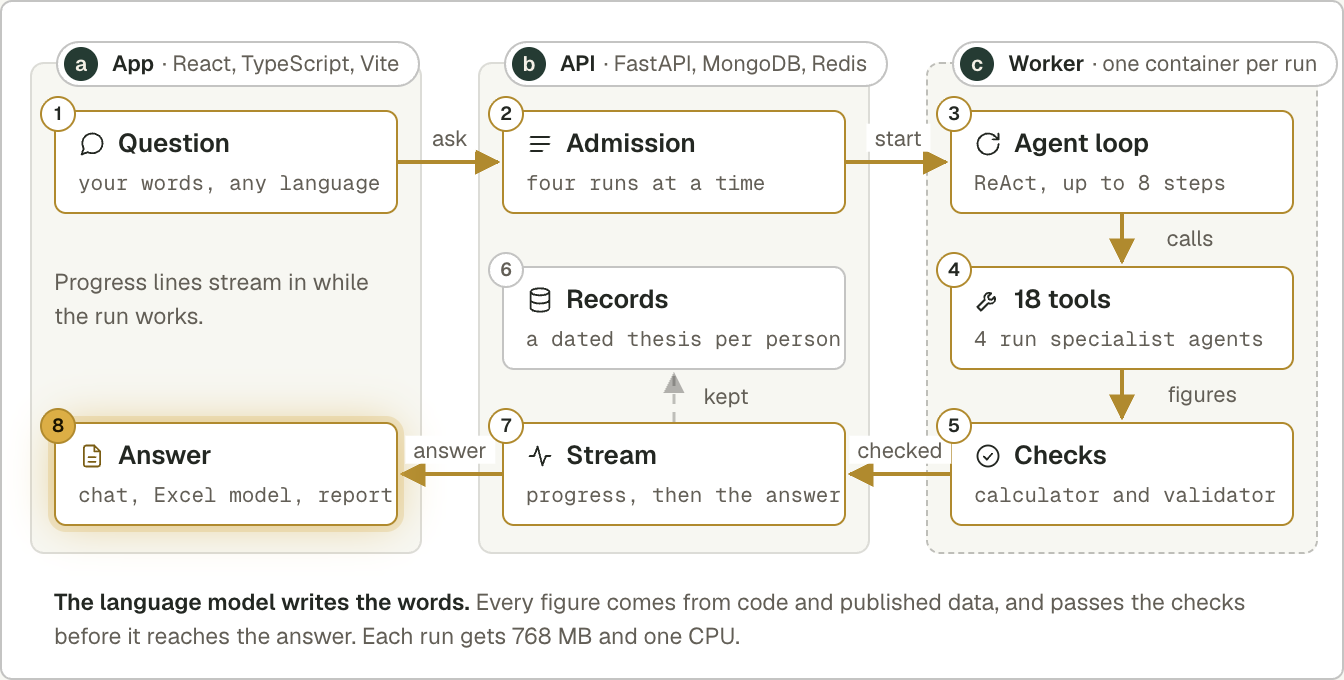Click 'ReAct, up to 8 steps' text
1344x680 pixels.
coord(1099,184)
